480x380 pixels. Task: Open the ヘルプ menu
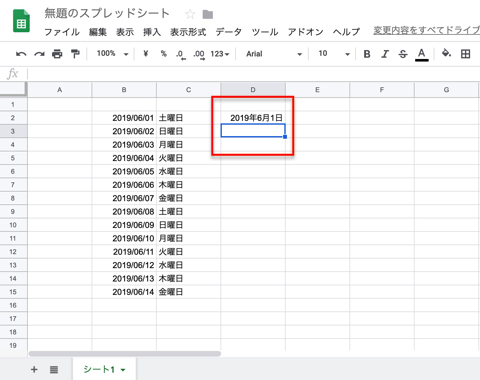click(x=346, y=32)
